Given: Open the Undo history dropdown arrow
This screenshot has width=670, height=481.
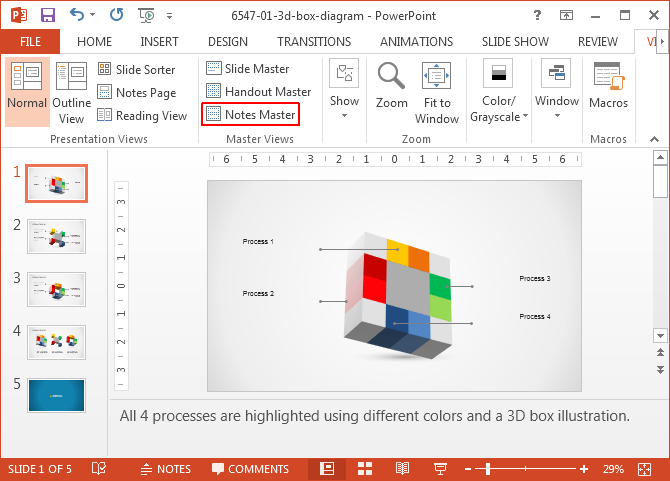Looking at the screenshot, I should [93, 15].
